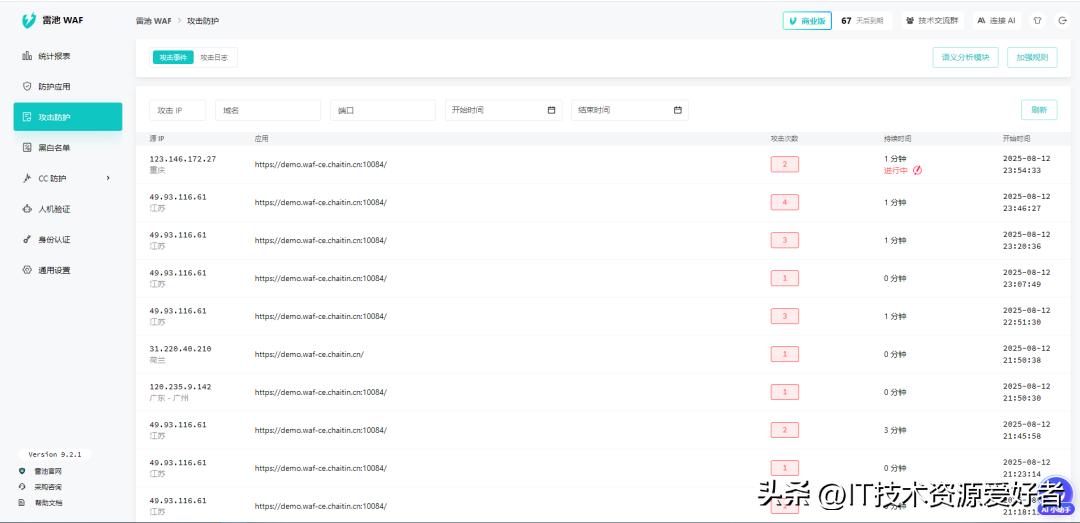
Task: Click the 雷池 WAF logo icon
Action: [29, 20]
